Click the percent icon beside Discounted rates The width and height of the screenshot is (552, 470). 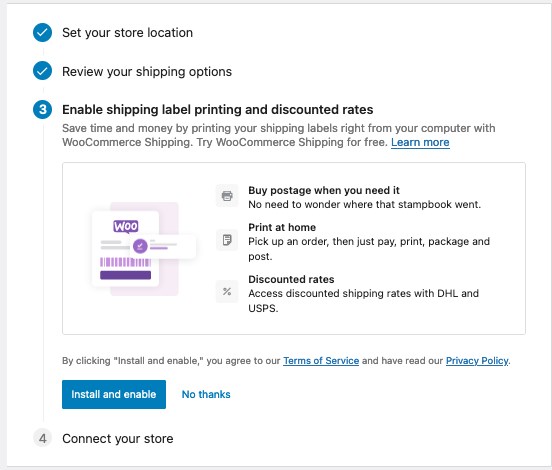pos(227,292)
